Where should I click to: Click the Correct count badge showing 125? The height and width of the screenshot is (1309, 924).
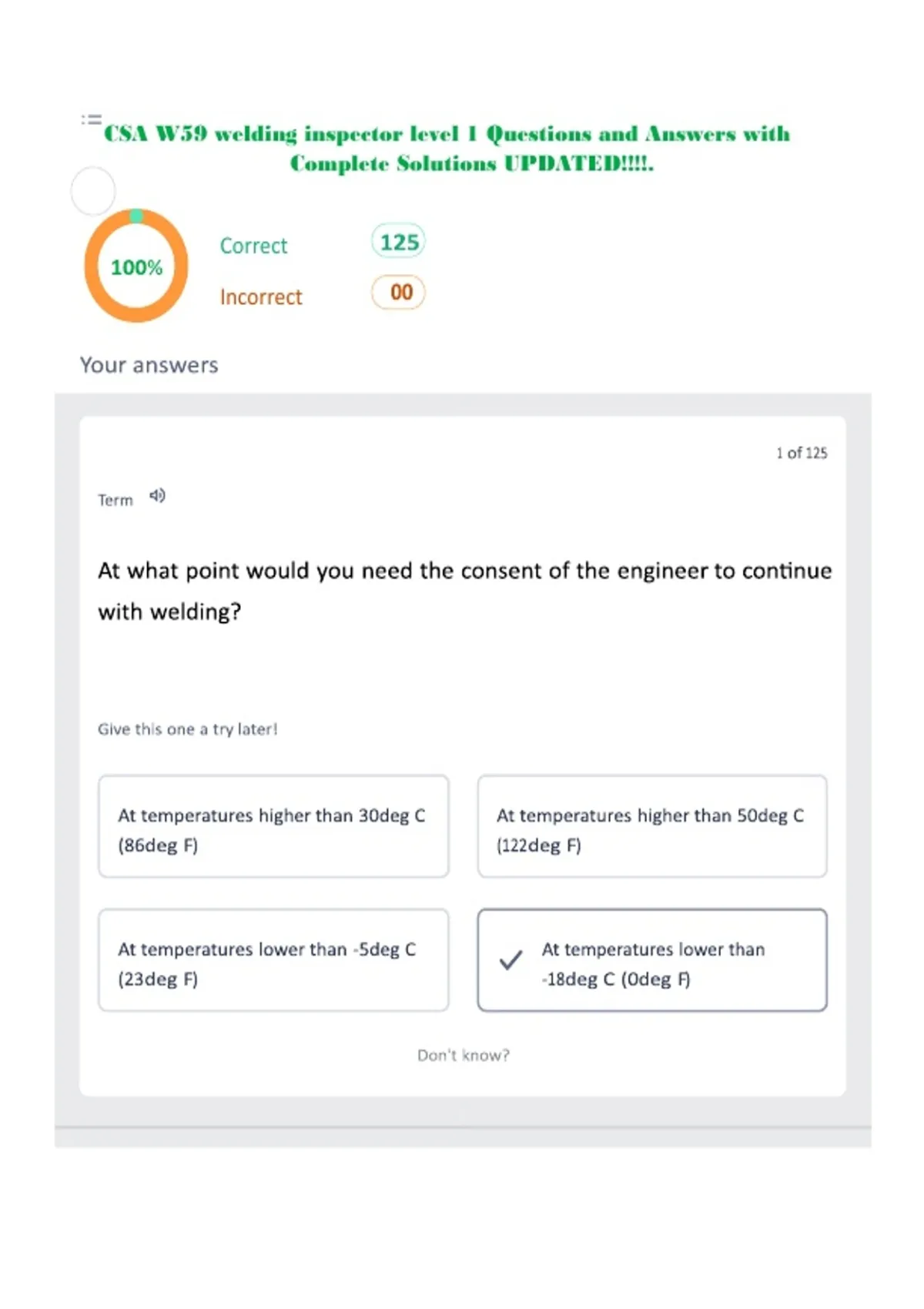(x=398, y=242)
